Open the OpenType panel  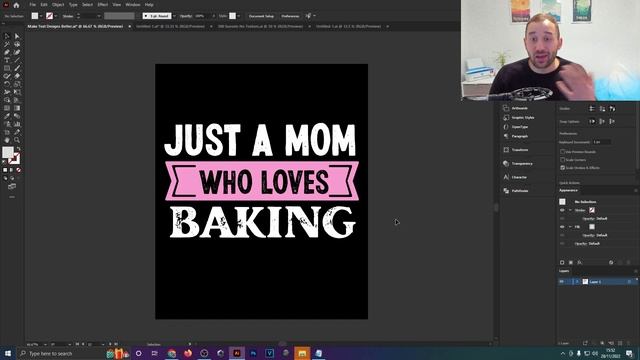[x=516, y=127]
